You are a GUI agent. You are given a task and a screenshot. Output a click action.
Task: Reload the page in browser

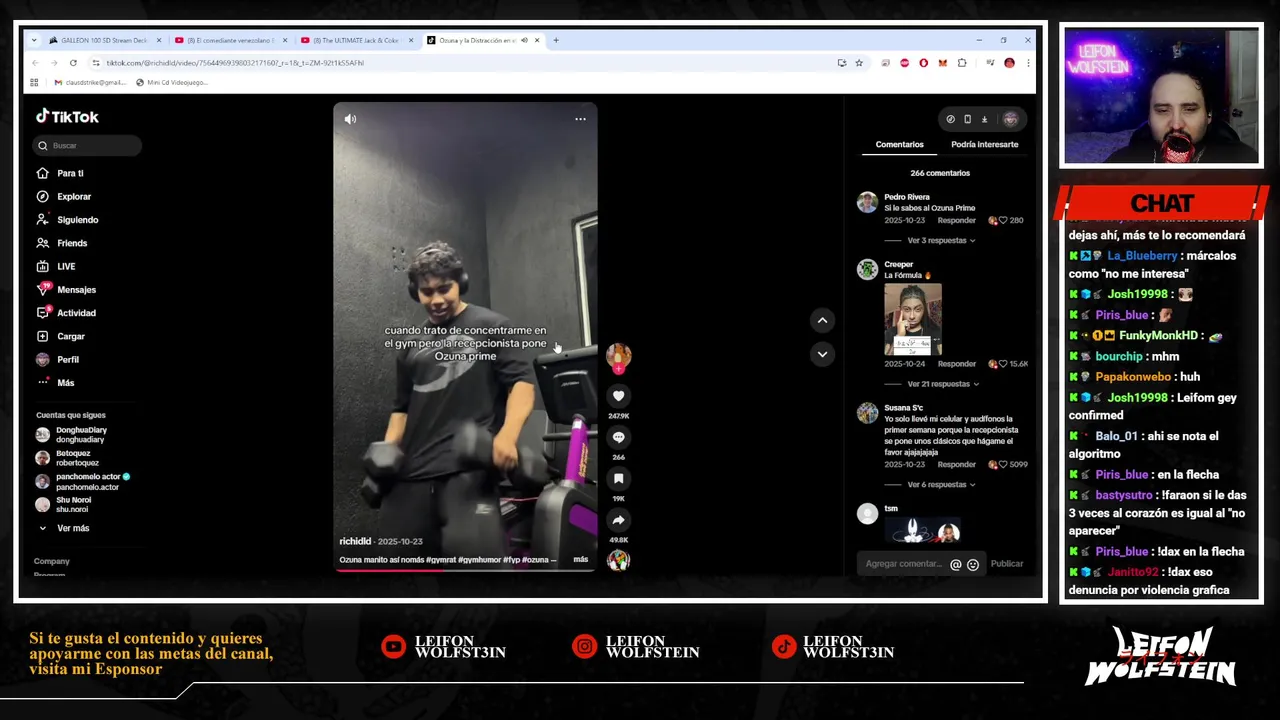(73, 63)
